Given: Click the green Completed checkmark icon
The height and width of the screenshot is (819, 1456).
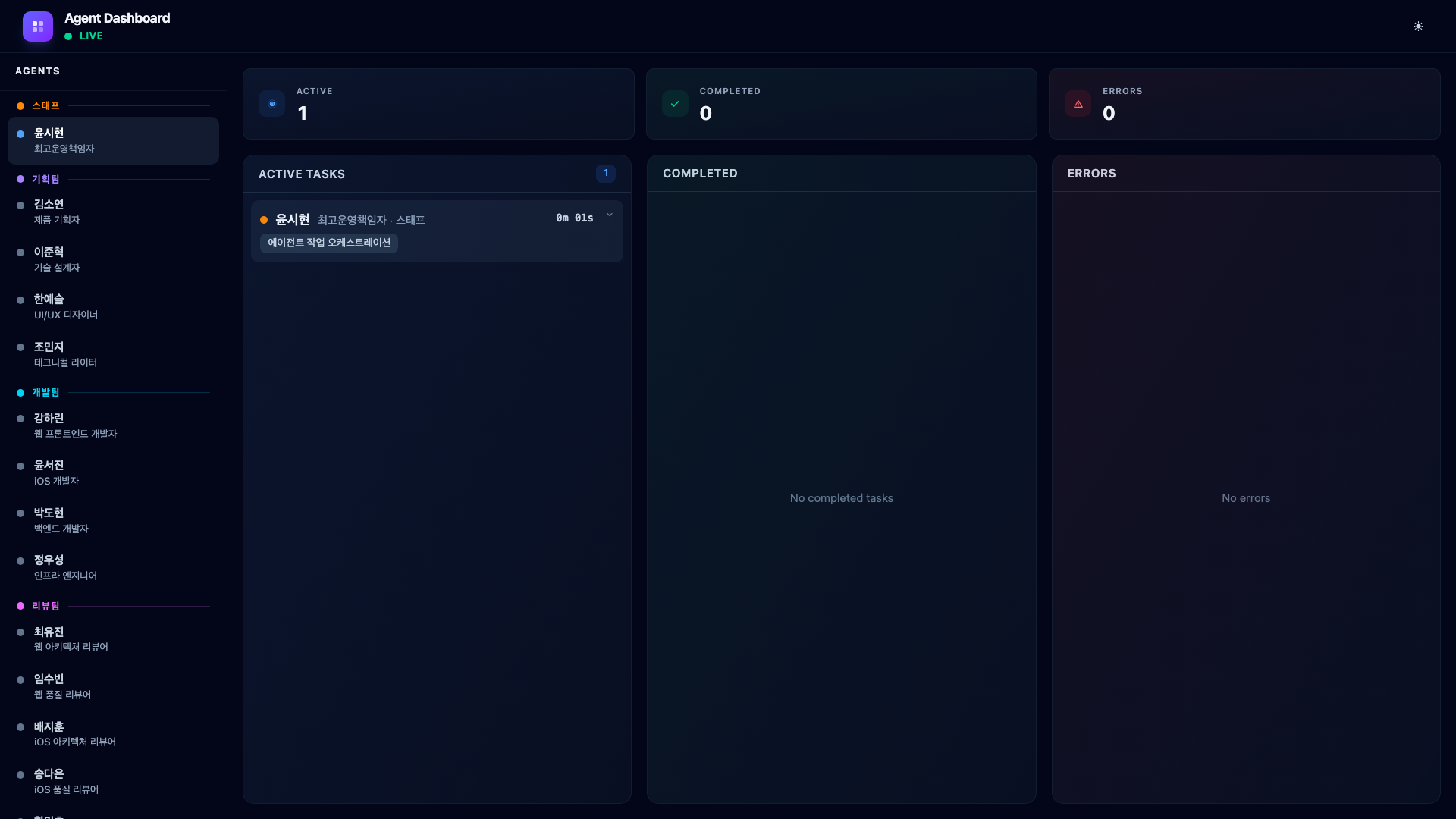Looking at the screenshot, I should click(675, 104).
